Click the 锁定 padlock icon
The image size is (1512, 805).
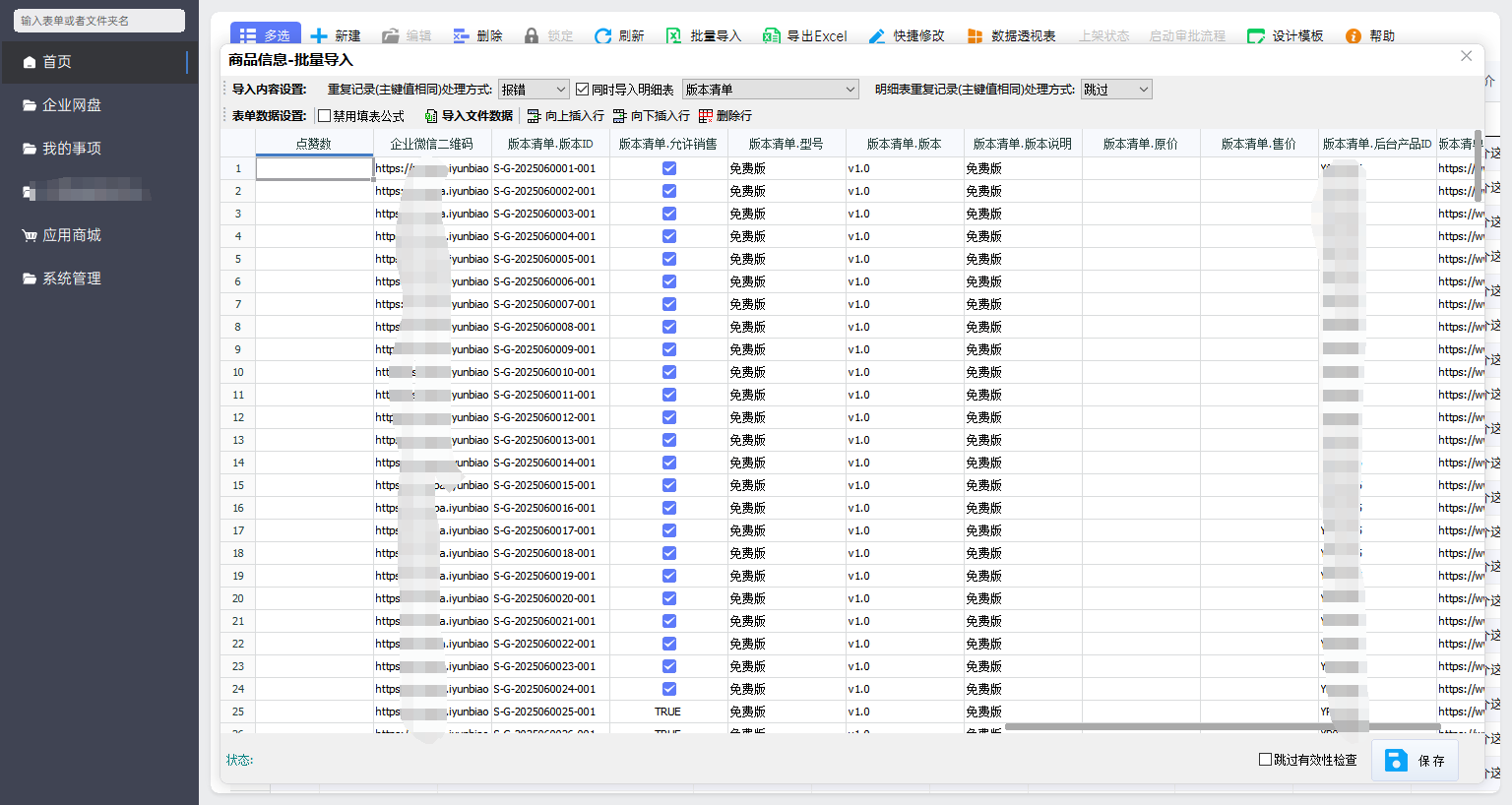tap(532, 36)
